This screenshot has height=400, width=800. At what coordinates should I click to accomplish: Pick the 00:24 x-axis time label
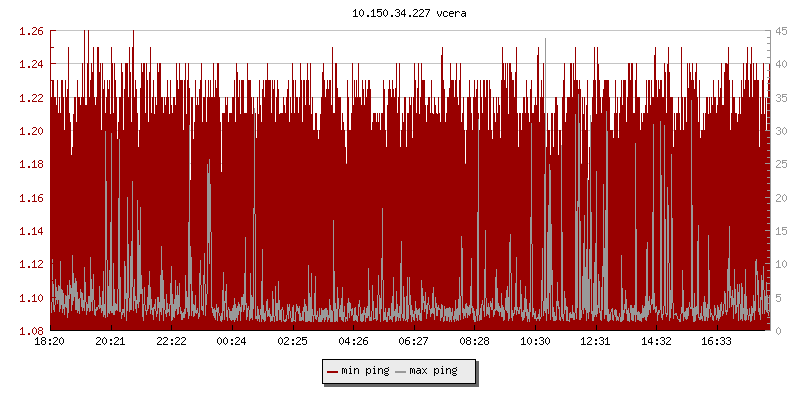click(232, 342)
